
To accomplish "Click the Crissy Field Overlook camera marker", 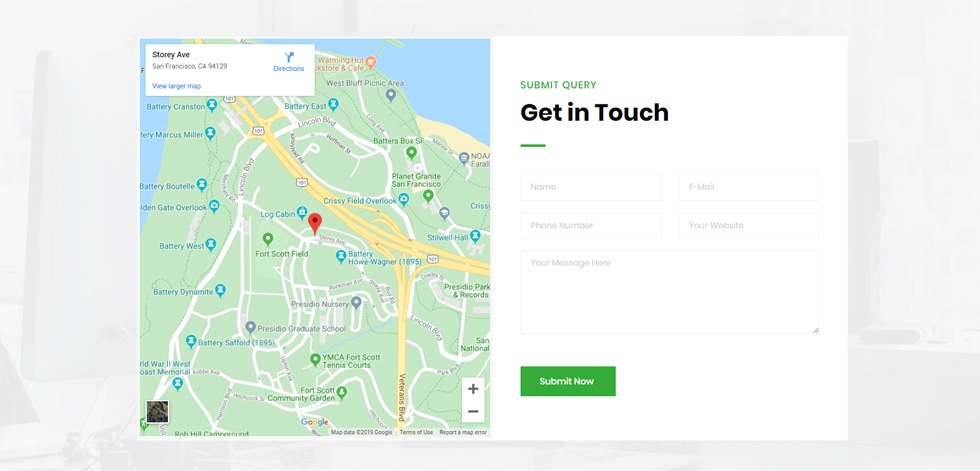I will tap(404, 200).
